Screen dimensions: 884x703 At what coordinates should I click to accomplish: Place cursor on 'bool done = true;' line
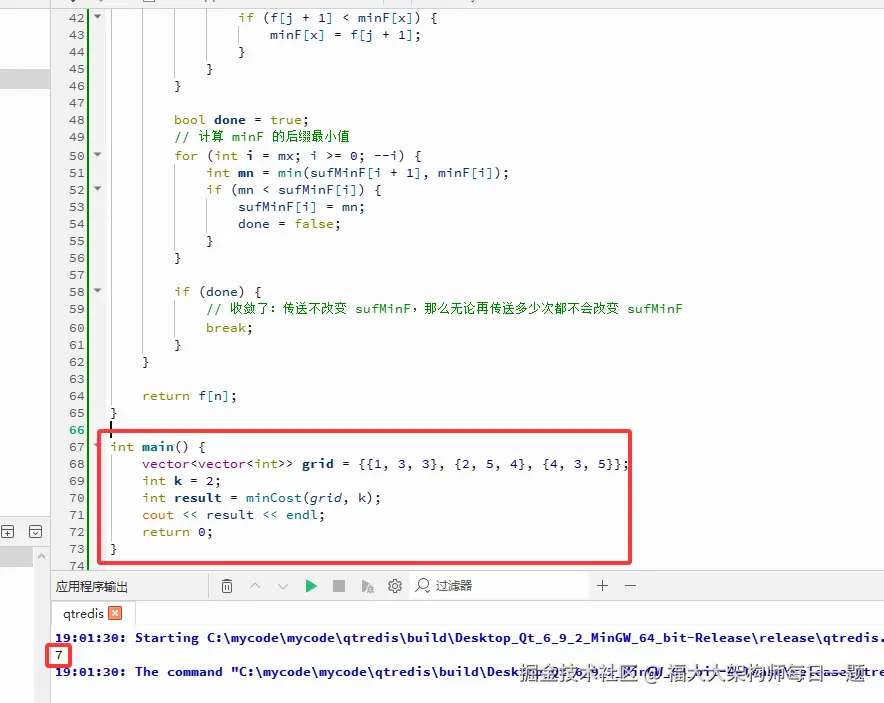(241, 120)
